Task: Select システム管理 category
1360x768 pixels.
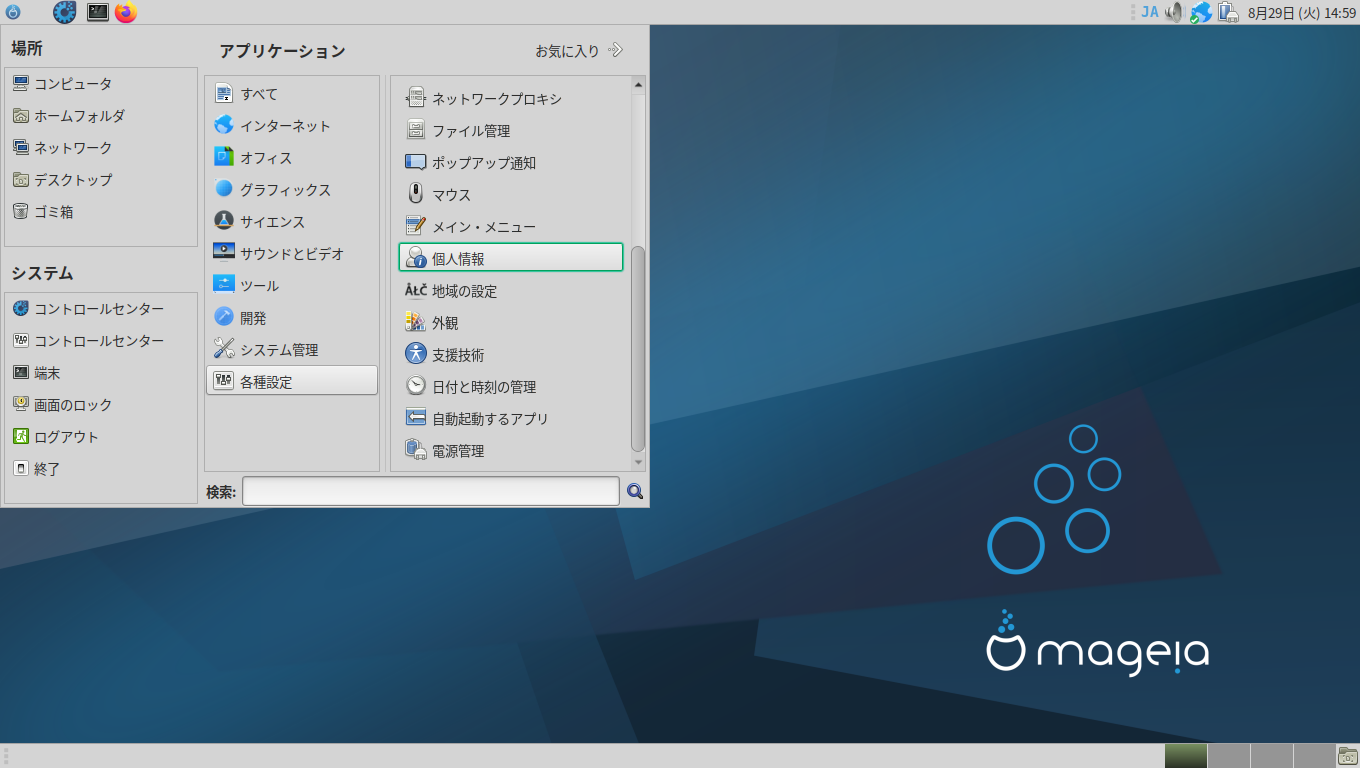Action: pos(292,350)
